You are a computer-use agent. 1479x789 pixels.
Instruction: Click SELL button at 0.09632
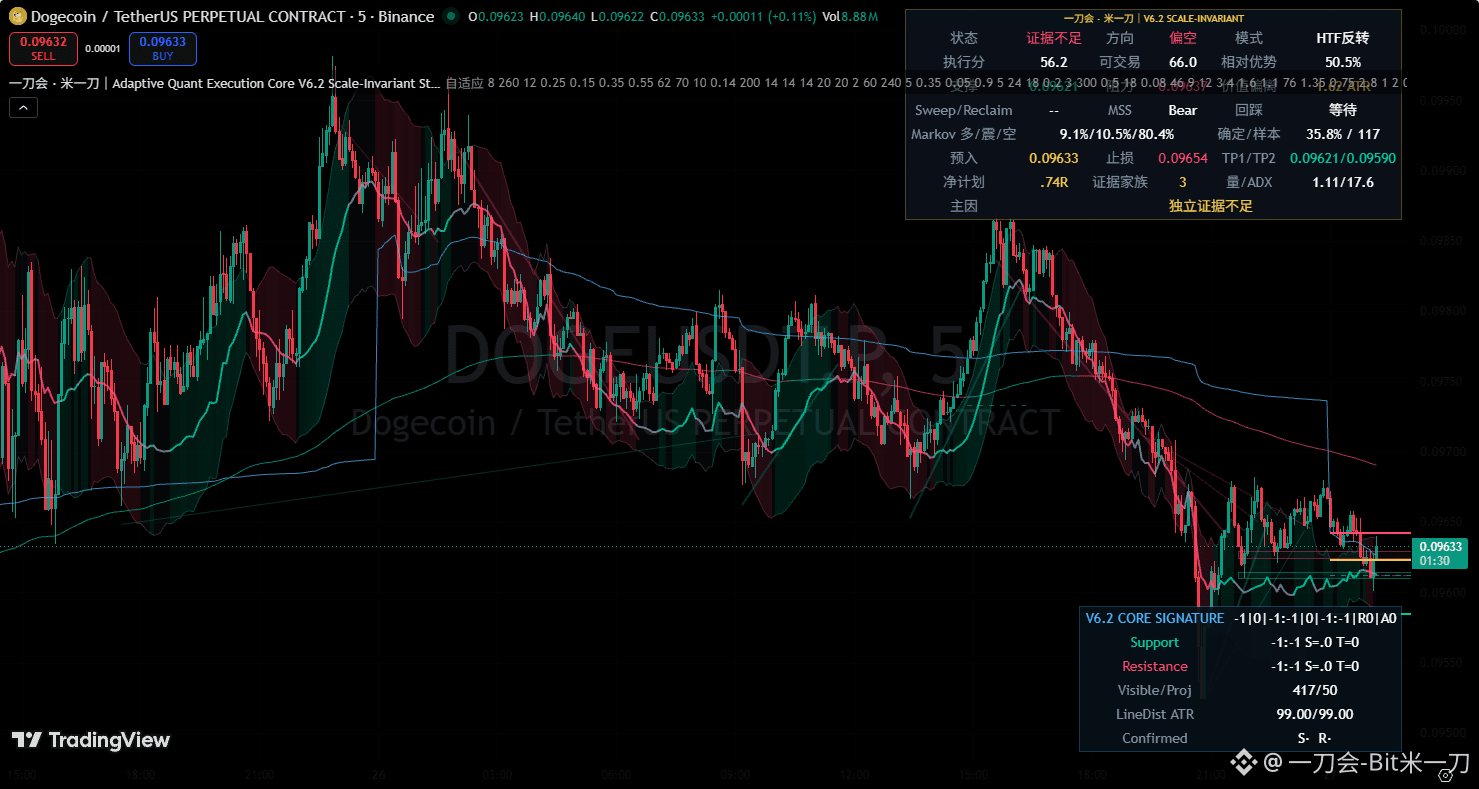[x=43, y=48]
